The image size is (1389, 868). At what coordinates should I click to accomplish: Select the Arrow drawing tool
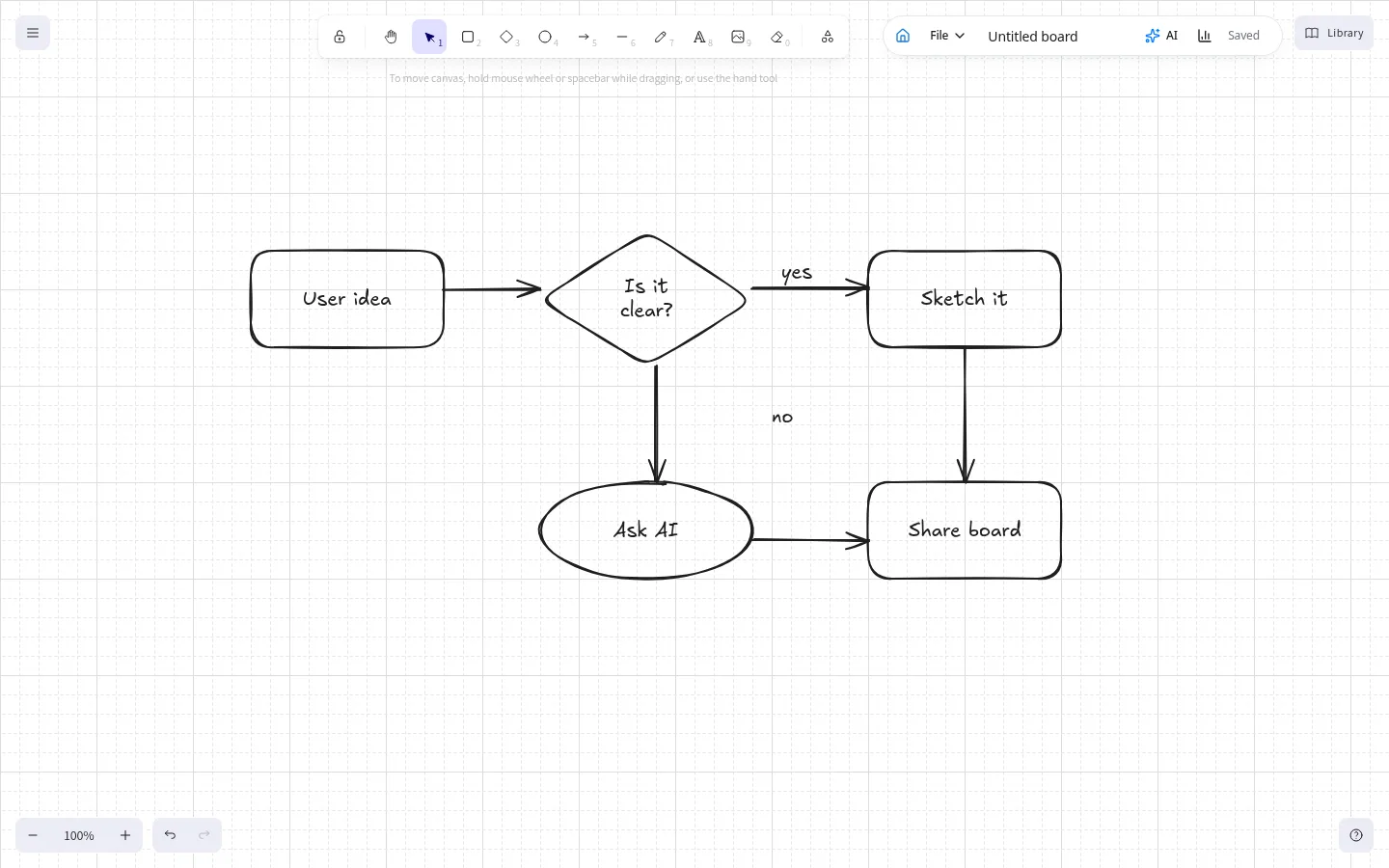pos(584,37)
